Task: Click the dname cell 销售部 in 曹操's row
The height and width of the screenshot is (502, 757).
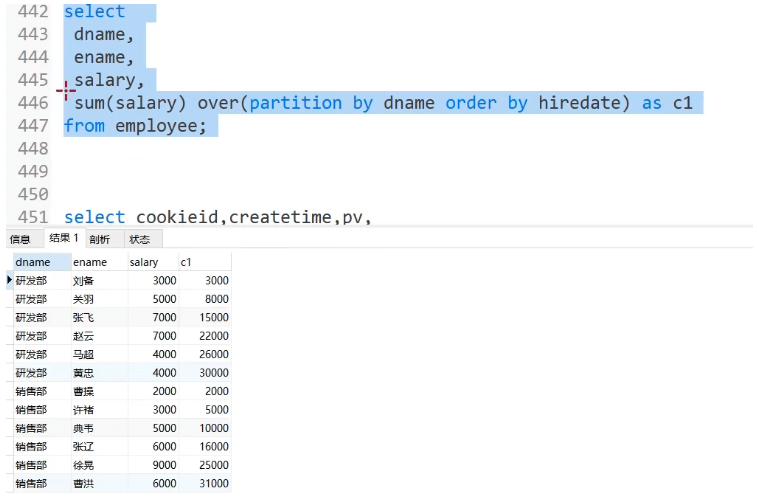Action: coord(42,391)
